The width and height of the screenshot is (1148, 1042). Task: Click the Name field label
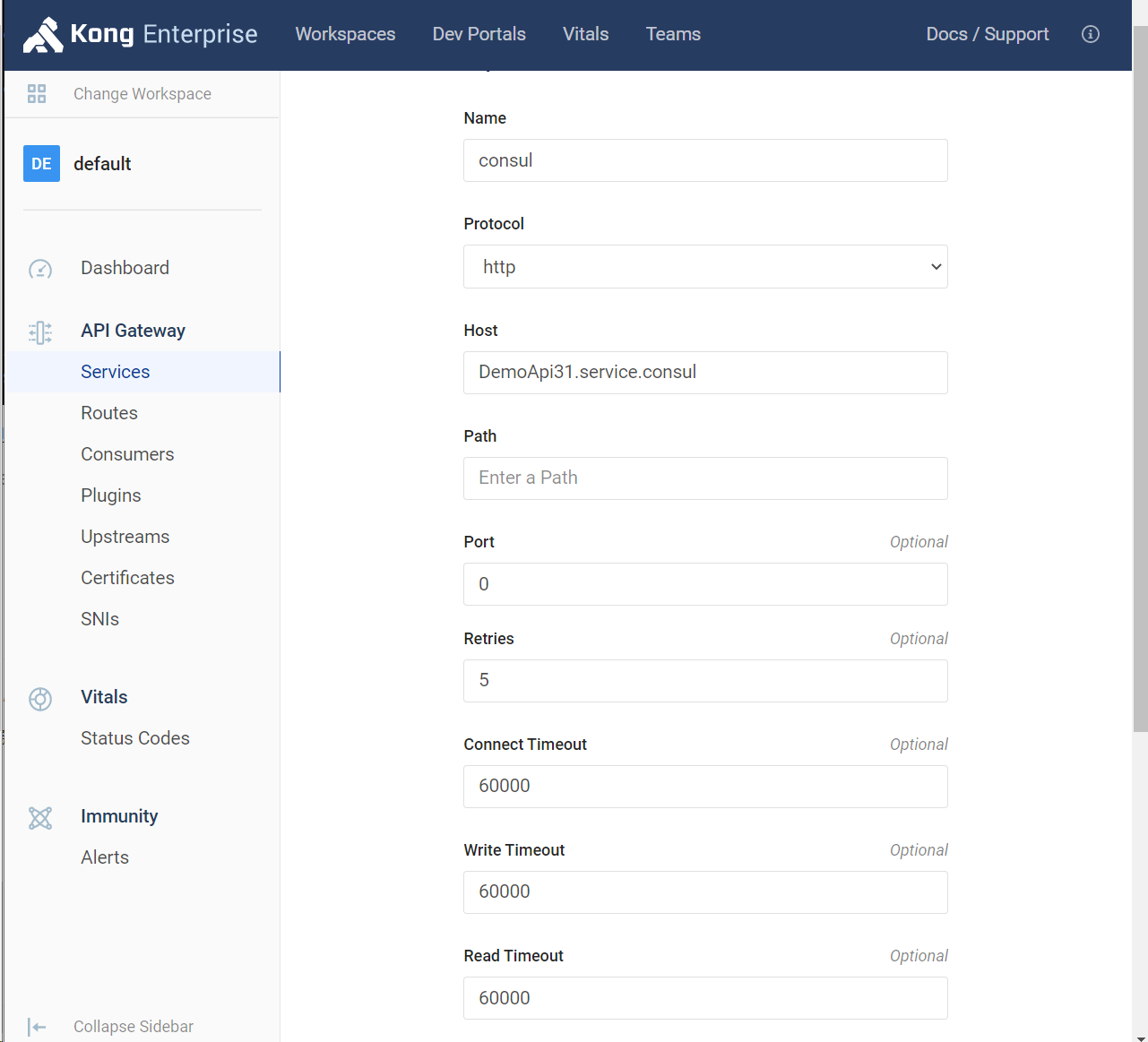[x=485, y=118]
